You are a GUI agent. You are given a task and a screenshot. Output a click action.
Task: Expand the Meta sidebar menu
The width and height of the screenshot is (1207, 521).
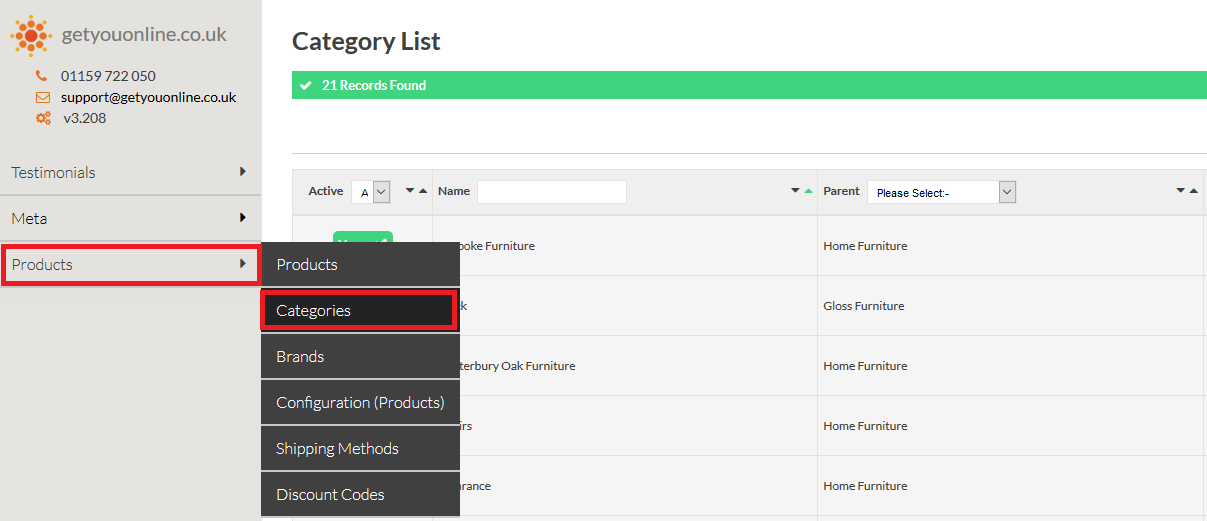pos(130,218)
